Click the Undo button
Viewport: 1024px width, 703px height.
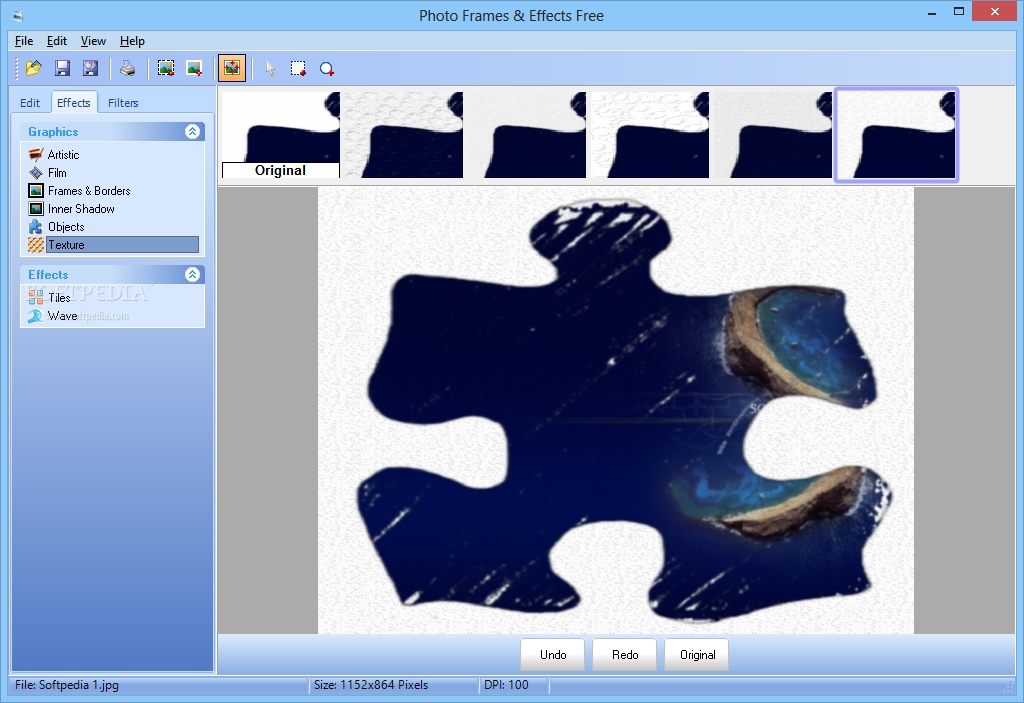pos(552,655)
